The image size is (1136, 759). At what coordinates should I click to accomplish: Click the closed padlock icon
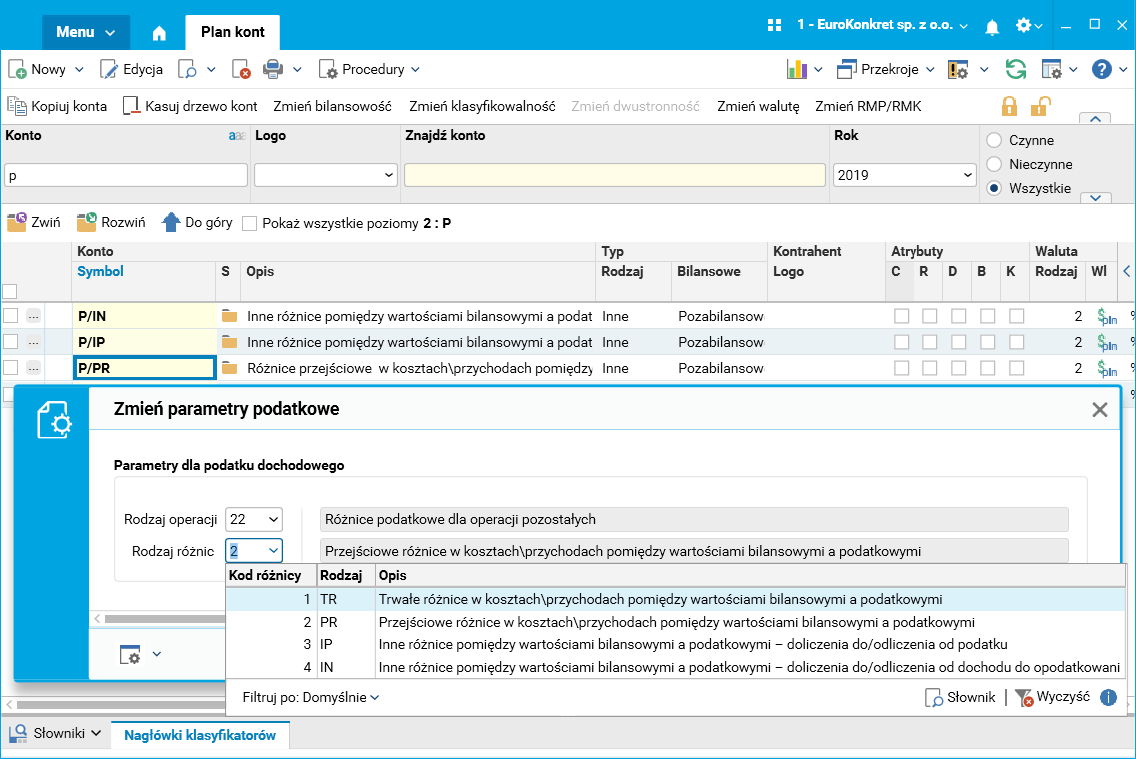coord(1010,106)
